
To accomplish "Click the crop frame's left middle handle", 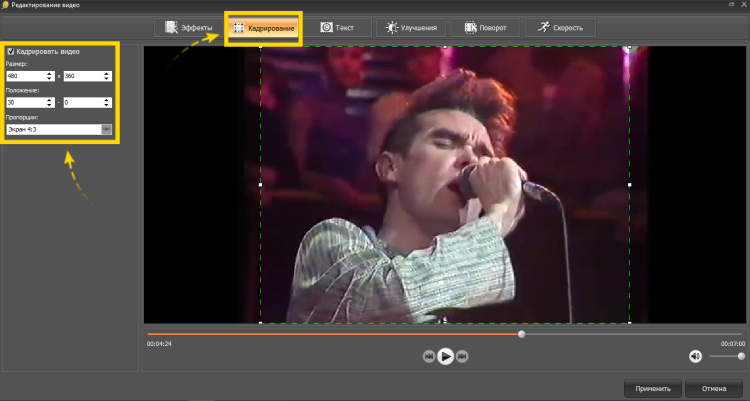I will click(x=260, y=185).
